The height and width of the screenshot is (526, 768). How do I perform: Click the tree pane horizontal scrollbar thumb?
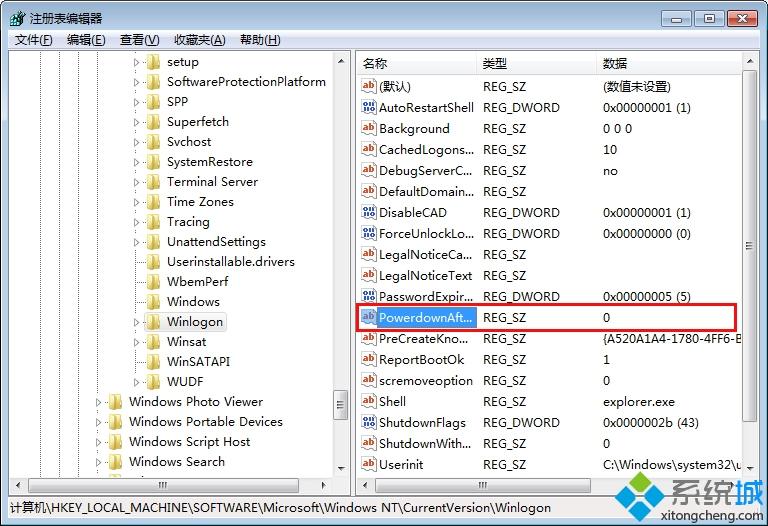[x=163, y=485]
